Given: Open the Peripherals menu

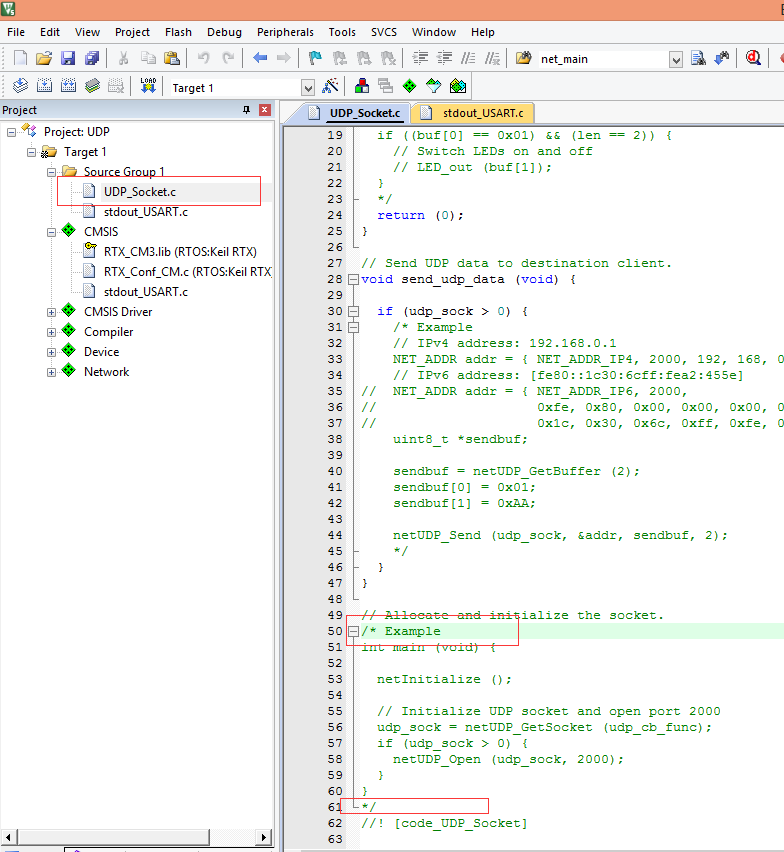Looking at the screenshot, I should tap(285, 32).
